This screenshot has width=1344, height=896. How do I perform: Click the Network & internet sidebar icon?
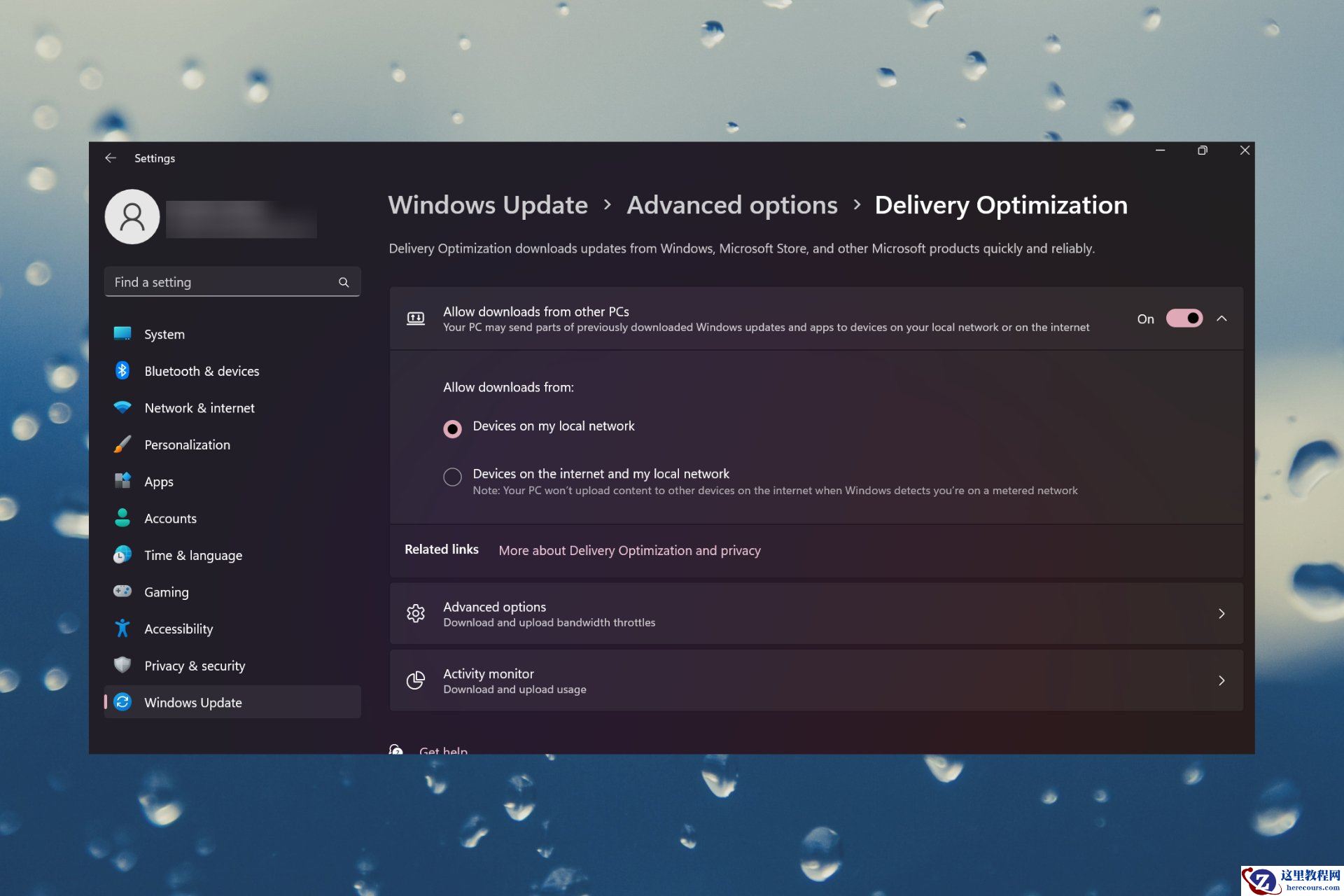[122, 407]
